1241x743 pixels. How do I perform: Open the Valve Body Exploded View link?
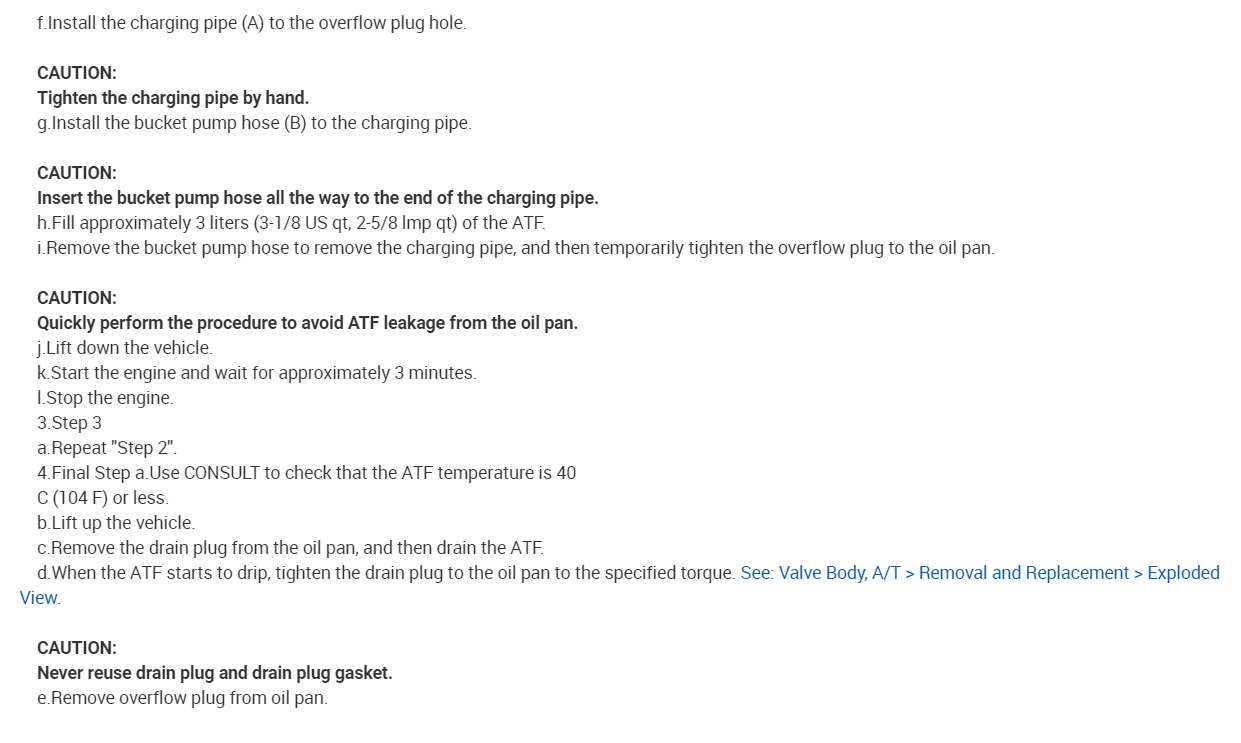979,573
